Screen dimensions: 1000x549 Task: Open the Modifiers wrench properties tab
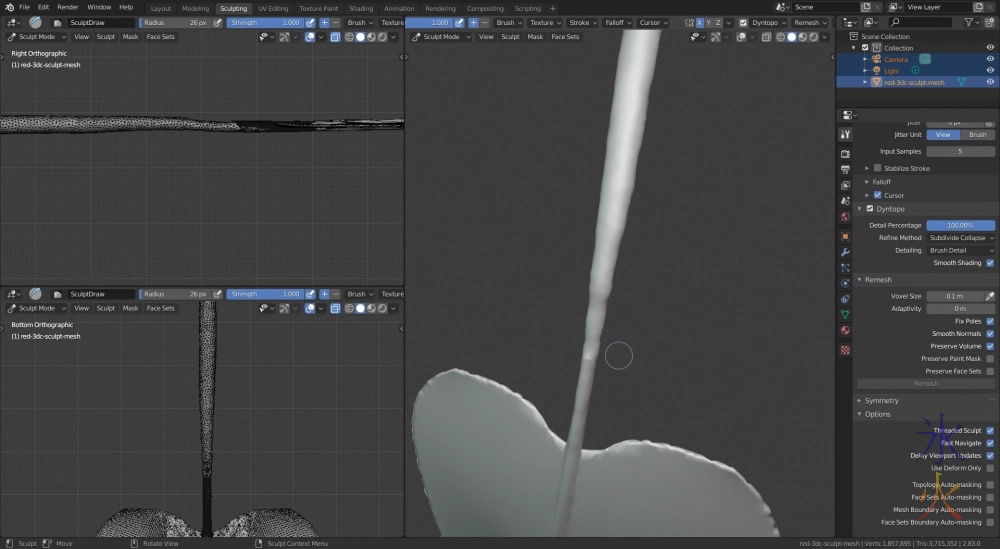pos(845,252)
